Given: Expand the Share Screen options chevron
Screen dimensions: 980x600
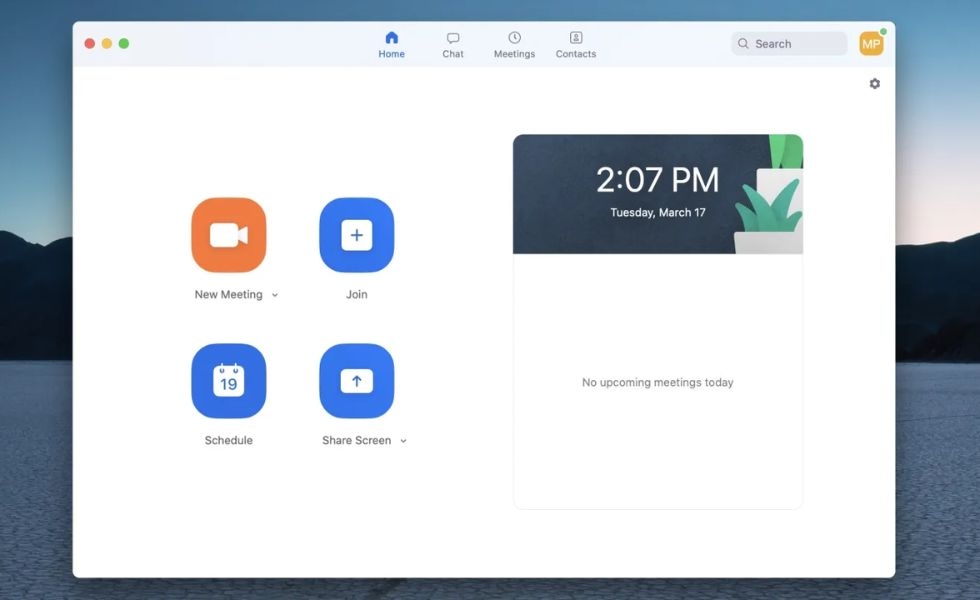Looking at the screenshot, I should click(403, 440).
